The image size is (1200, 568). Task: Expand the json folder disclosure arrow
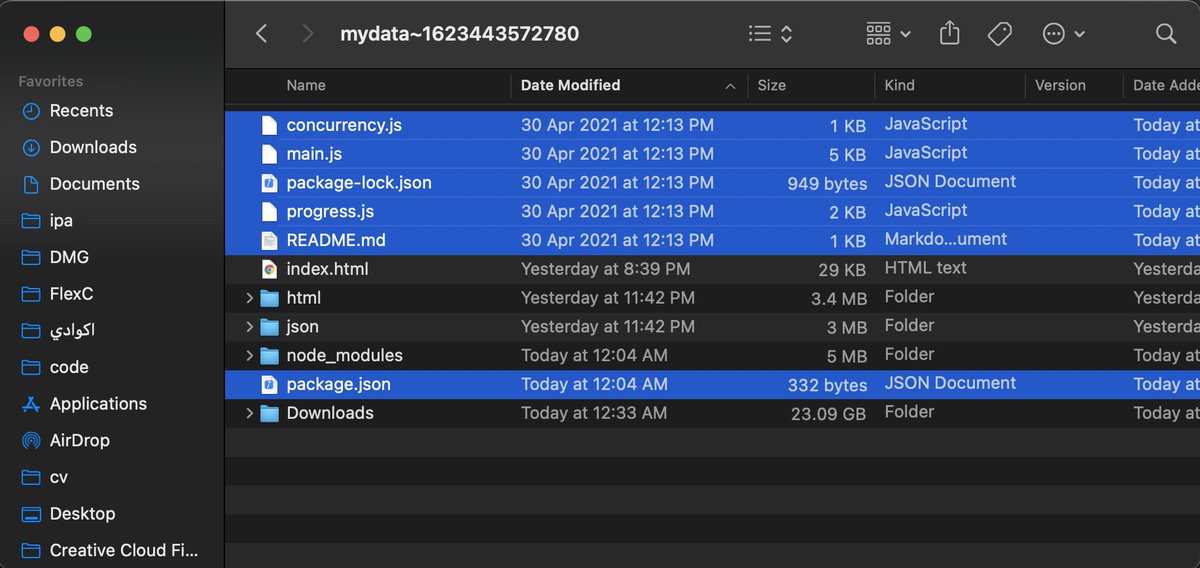tap(249, 327)
